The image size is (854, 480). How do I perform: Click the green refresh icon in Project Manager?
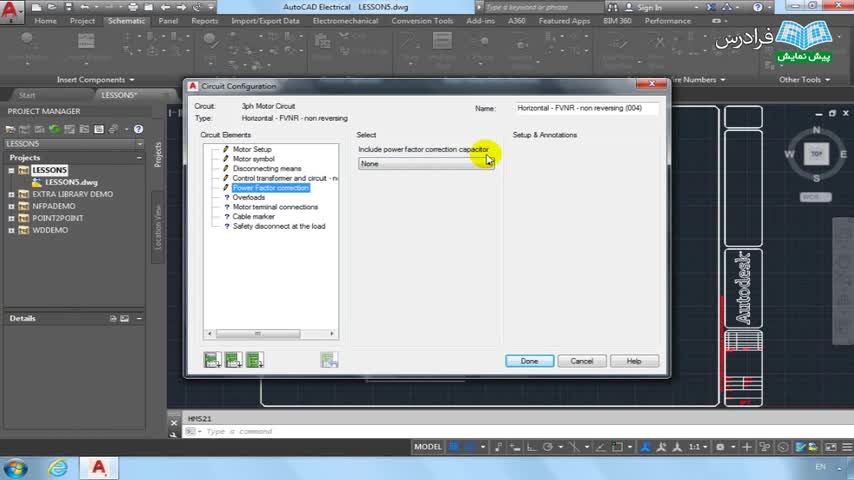(54, 129)
